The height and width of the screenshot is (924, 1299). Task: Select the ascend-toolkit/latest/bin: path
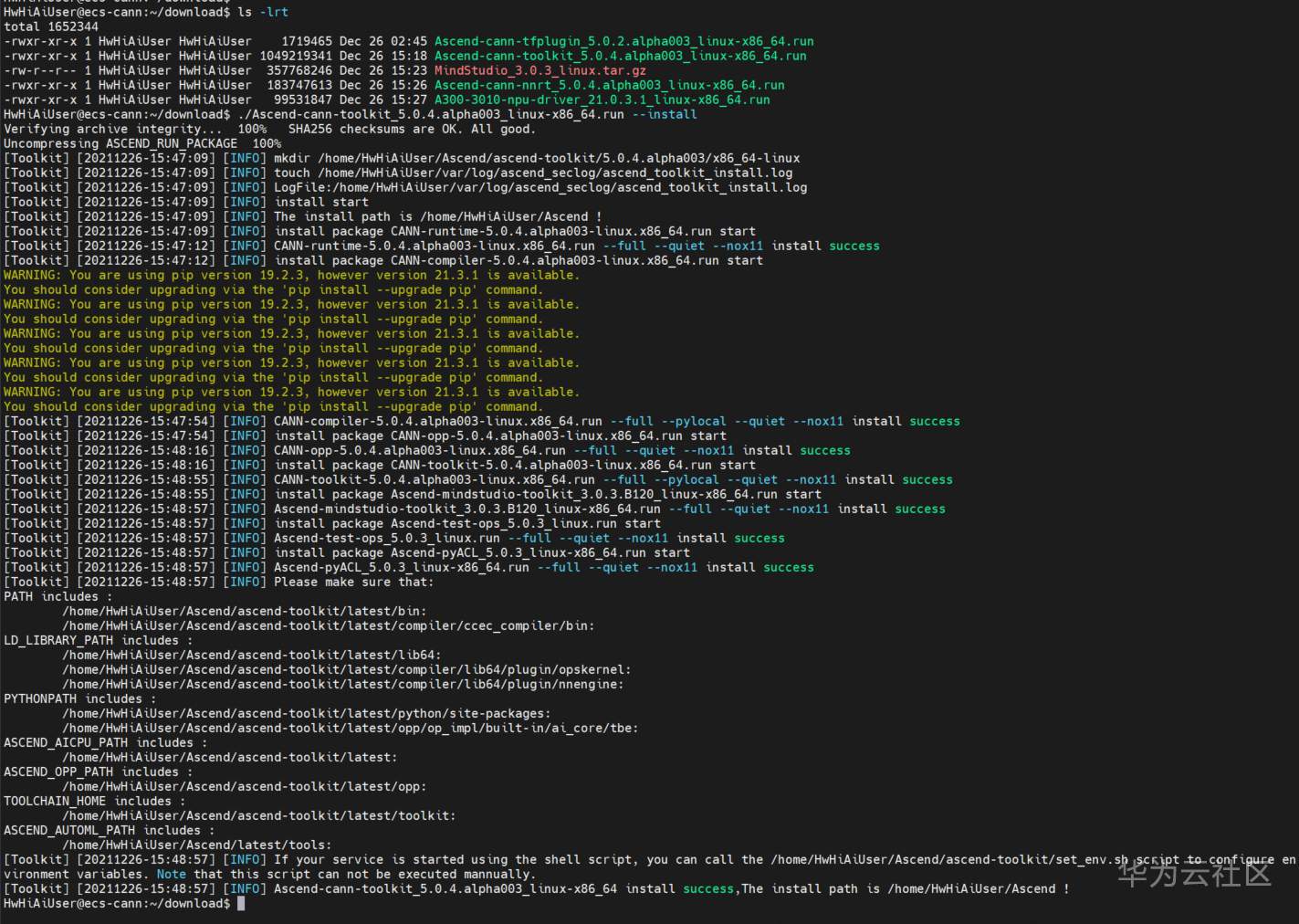click(x=245, y=611)
